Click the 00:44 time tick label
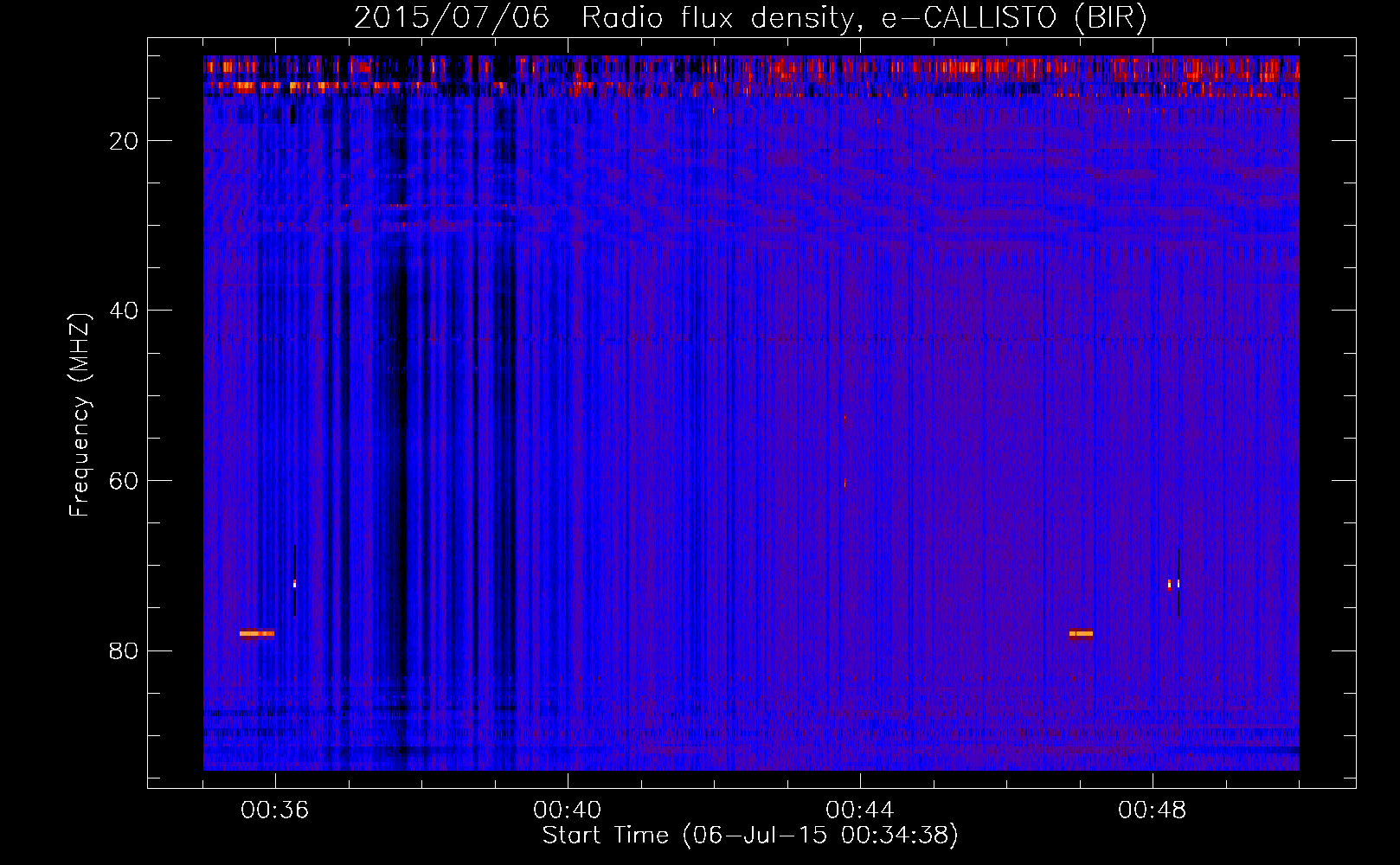The height and width of the screenshot is (865, 1400). click(860, 811)
